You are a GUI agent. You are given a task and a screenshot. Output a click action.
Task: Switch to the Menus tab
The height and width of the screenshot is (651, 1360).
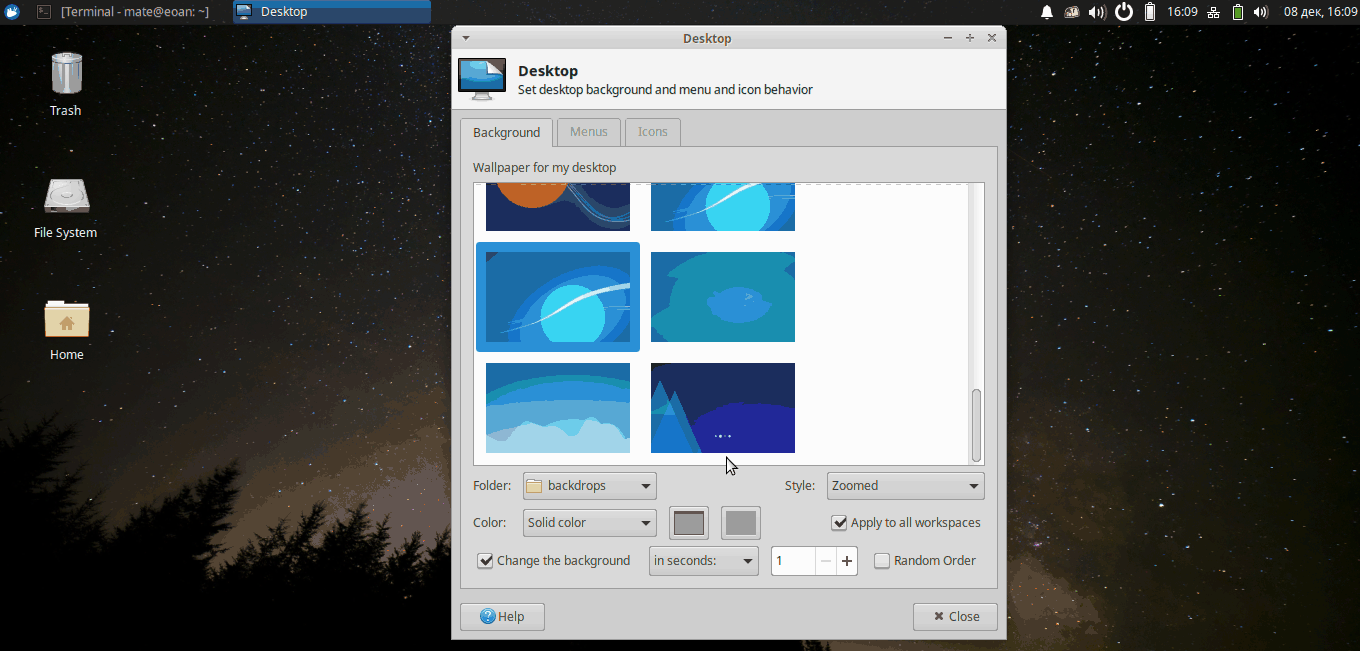click(x=588, y=132)
